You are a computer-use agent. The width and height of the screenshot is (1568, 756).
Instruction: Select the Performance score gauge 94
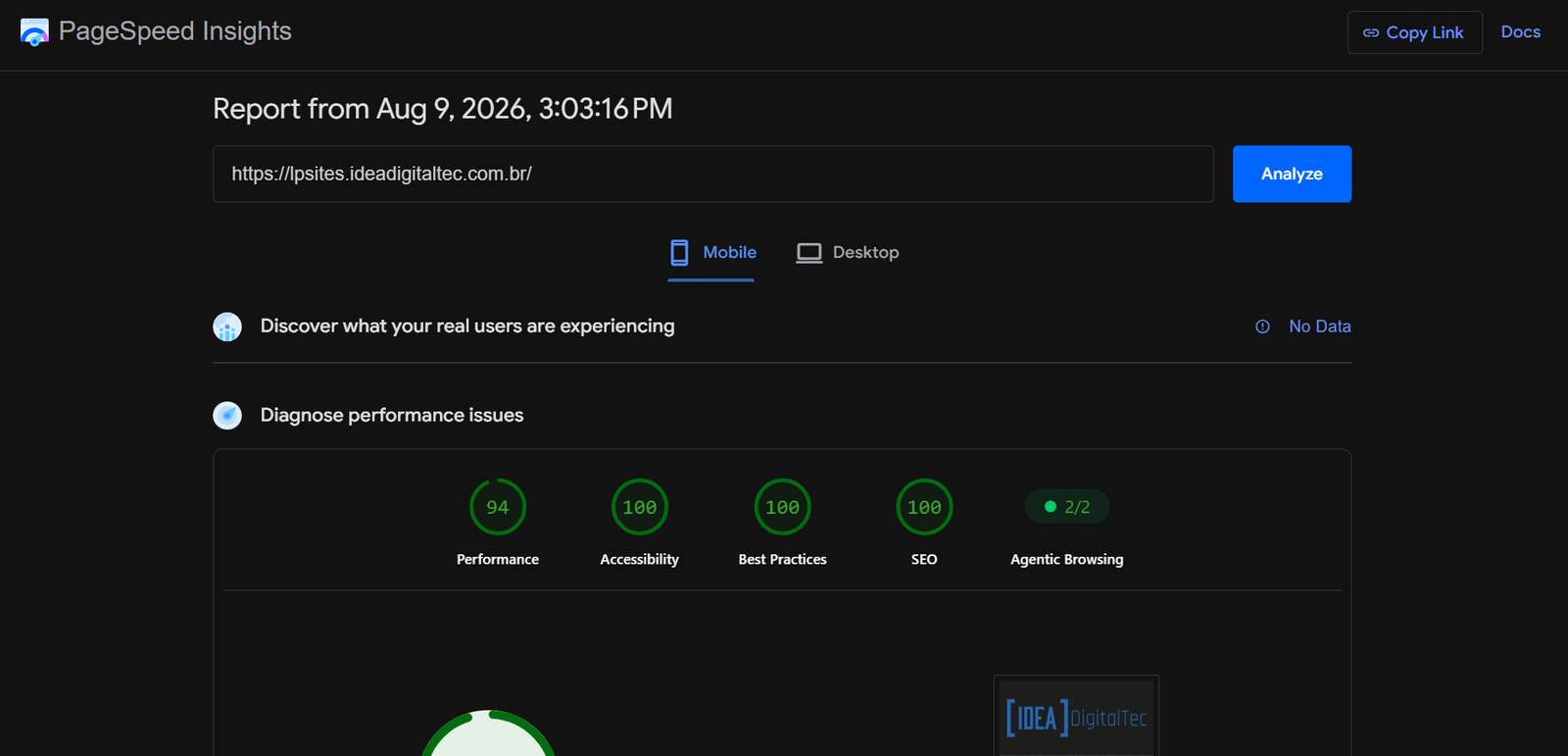point(498,507)
